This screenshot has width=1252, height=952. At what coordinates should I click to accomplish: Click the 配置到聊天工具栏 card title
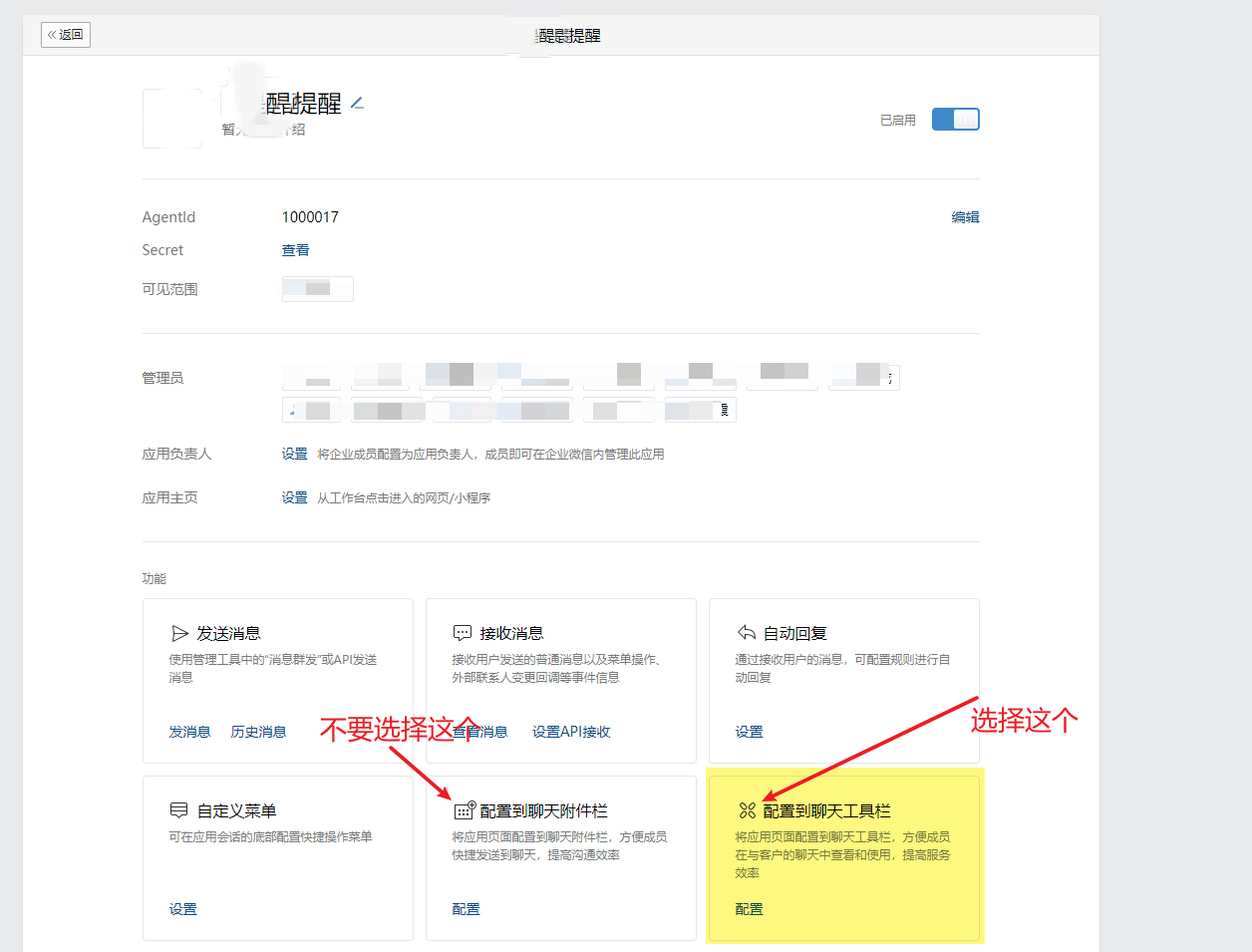point(827,810)
